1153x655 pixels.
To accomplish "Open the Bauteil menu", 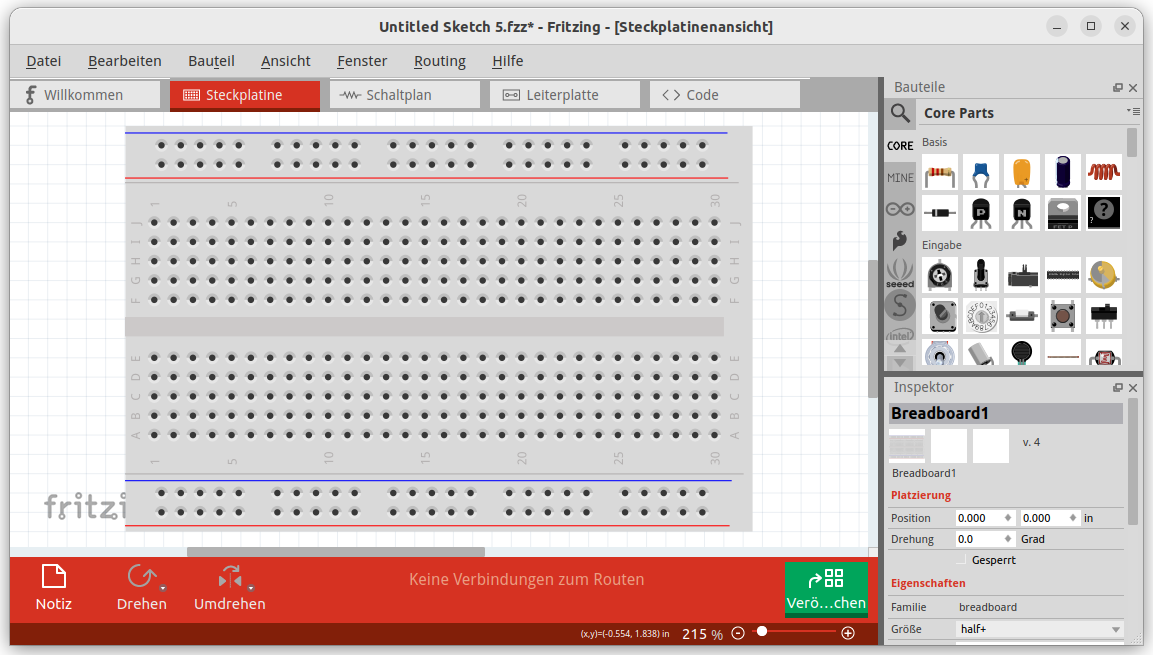I will (x=211, y=61).
